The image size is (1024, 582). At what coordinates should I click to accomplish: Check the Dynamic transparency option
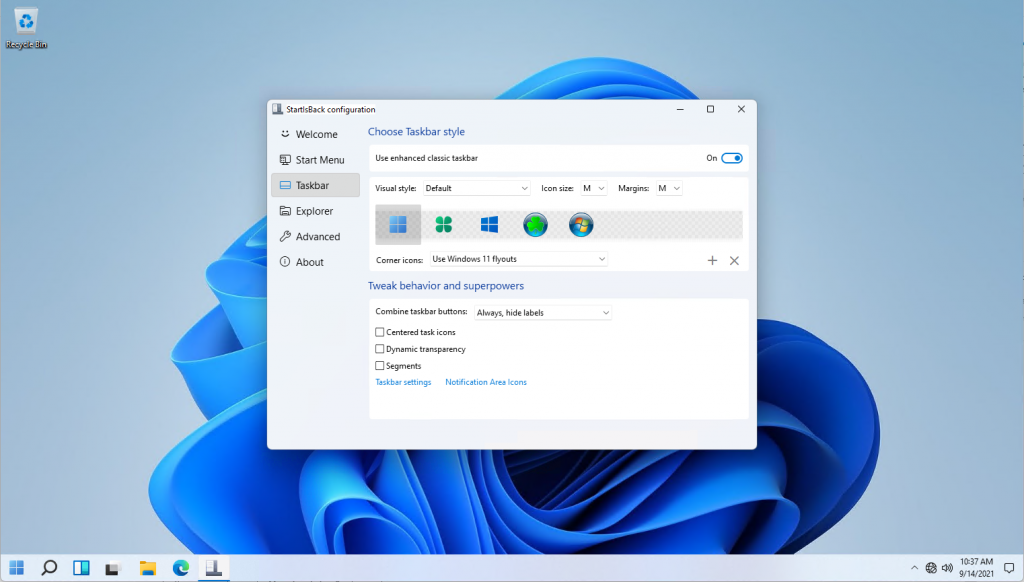380,349
